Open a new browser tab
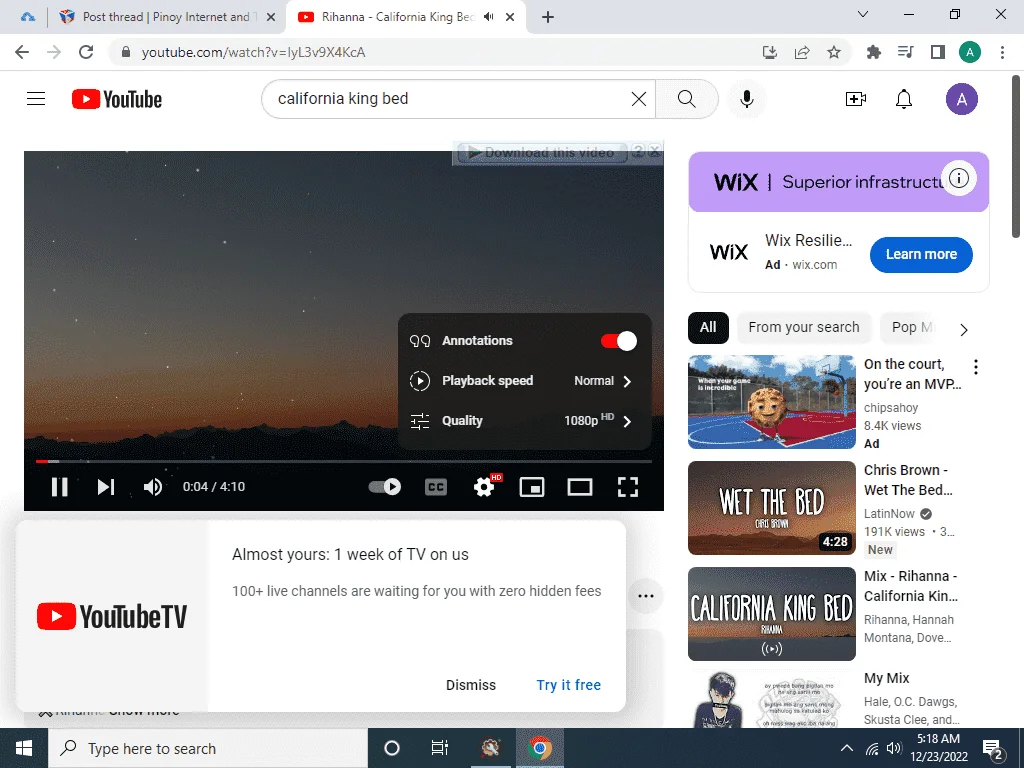Viewport: 1024px width, 768px height. click(548, 17)
